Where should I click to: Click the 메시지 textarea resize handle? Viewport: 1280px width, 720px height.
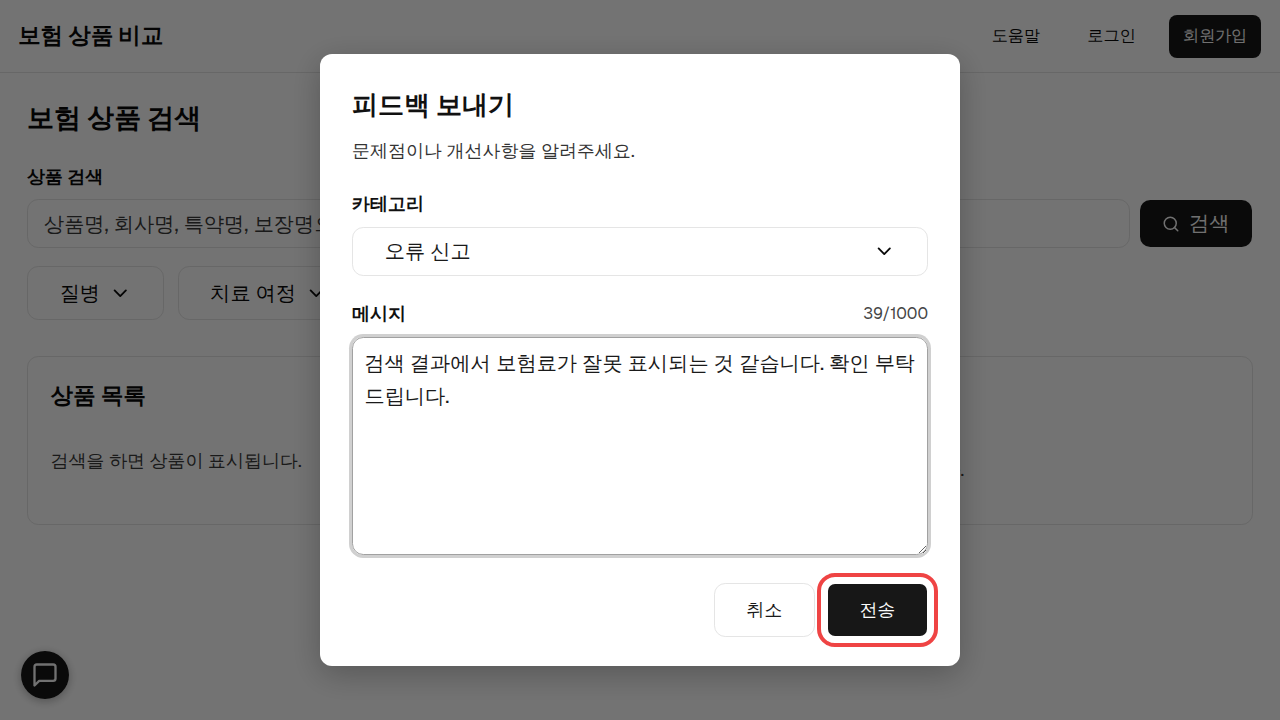921,548
